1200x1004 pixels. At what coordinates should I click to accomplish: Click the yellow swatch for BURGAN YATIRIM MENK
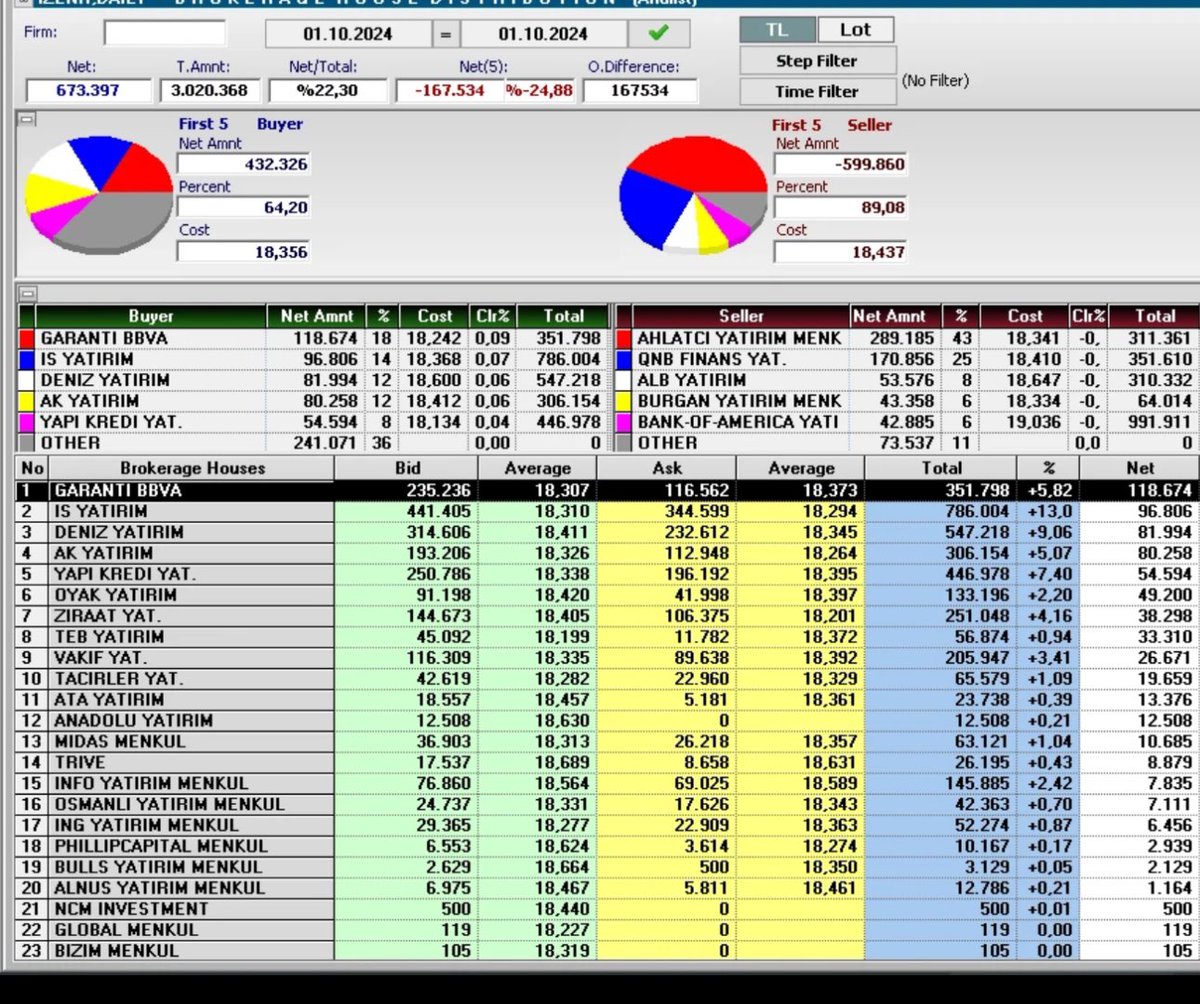(x=625, y=401)
